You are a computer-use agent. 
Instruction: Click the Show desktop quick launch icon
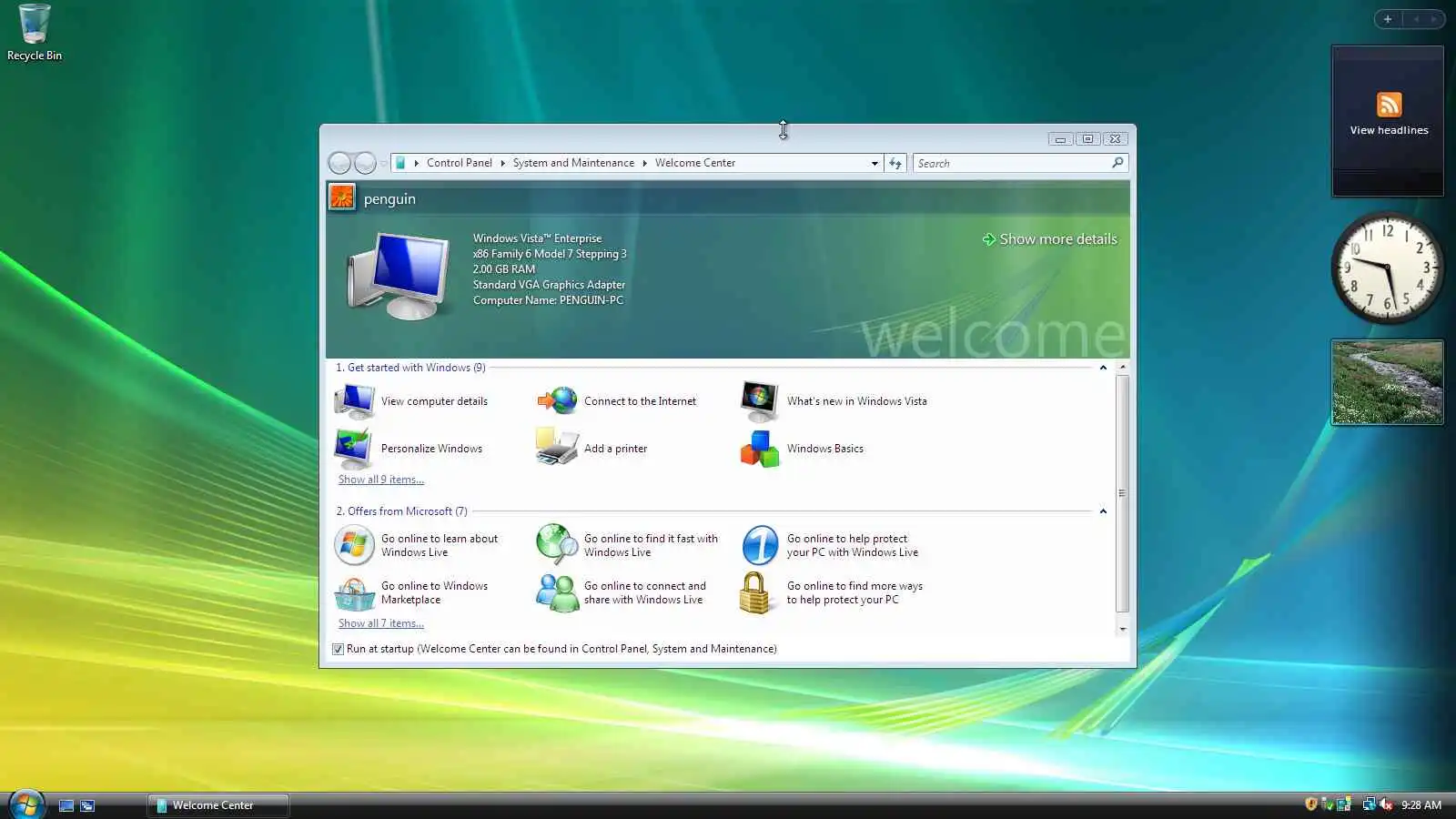pos(66,805)
